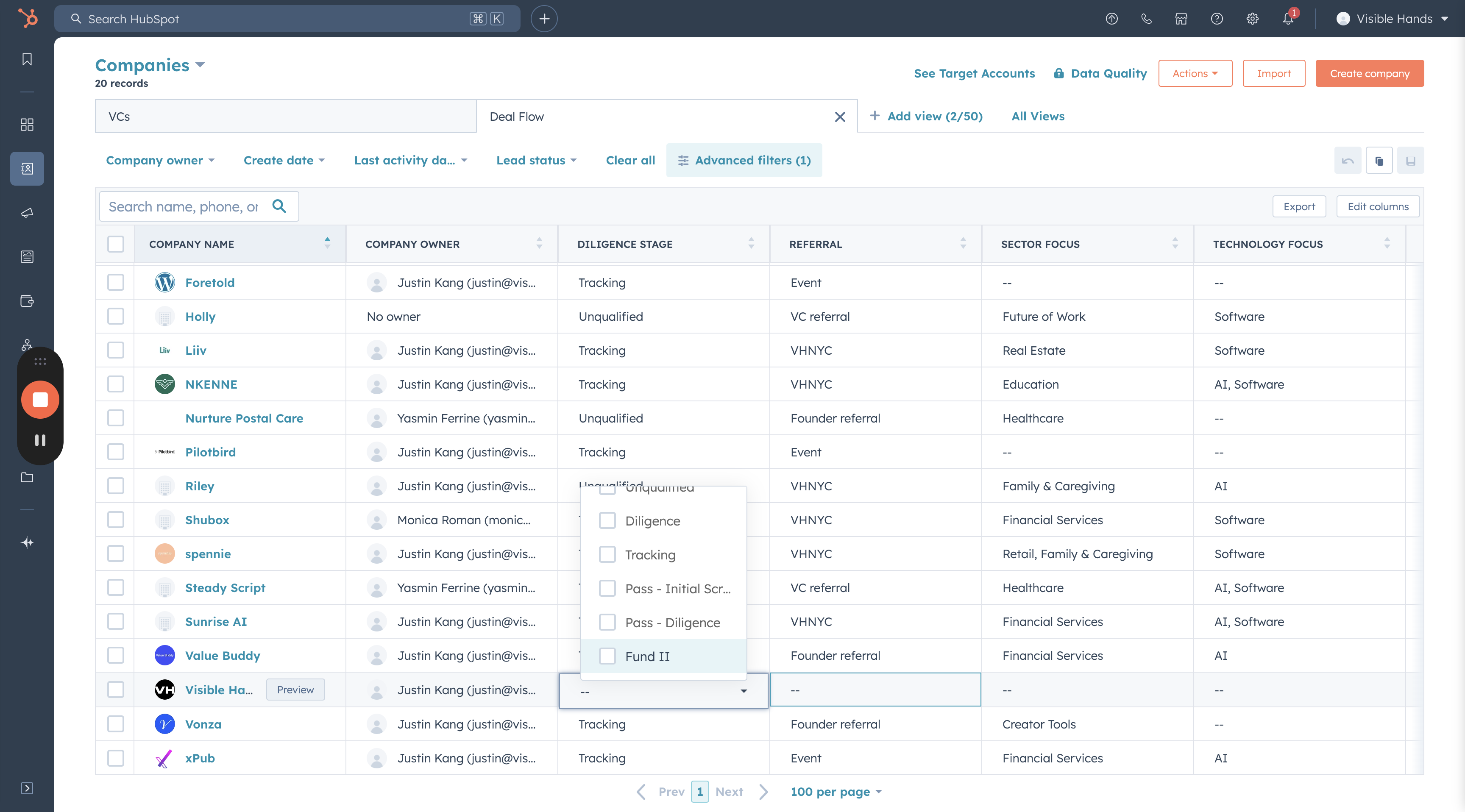Expand the Company owner filter
Image resolution: width=1465 pixels, height=812 pixels.
[160, 160]
